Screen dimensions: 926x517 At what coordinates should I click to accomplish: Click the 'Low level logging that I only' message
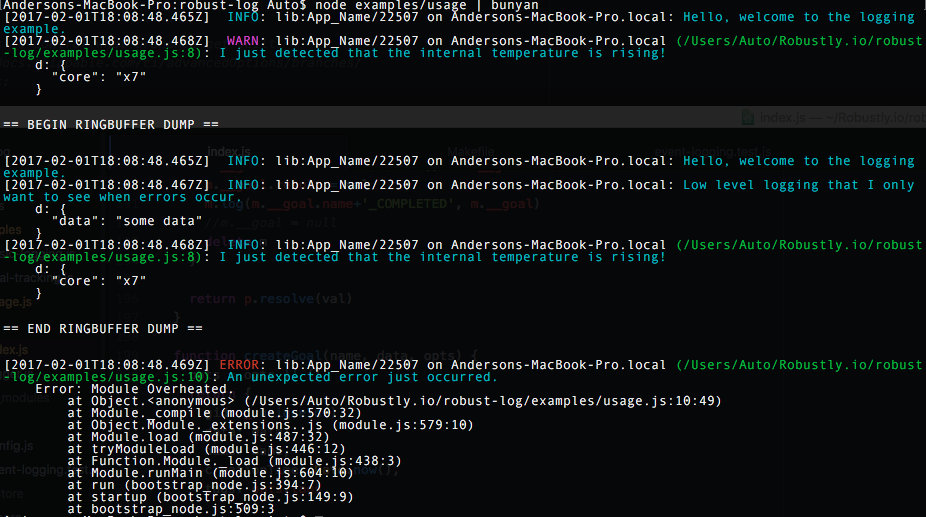click(798, 185)
